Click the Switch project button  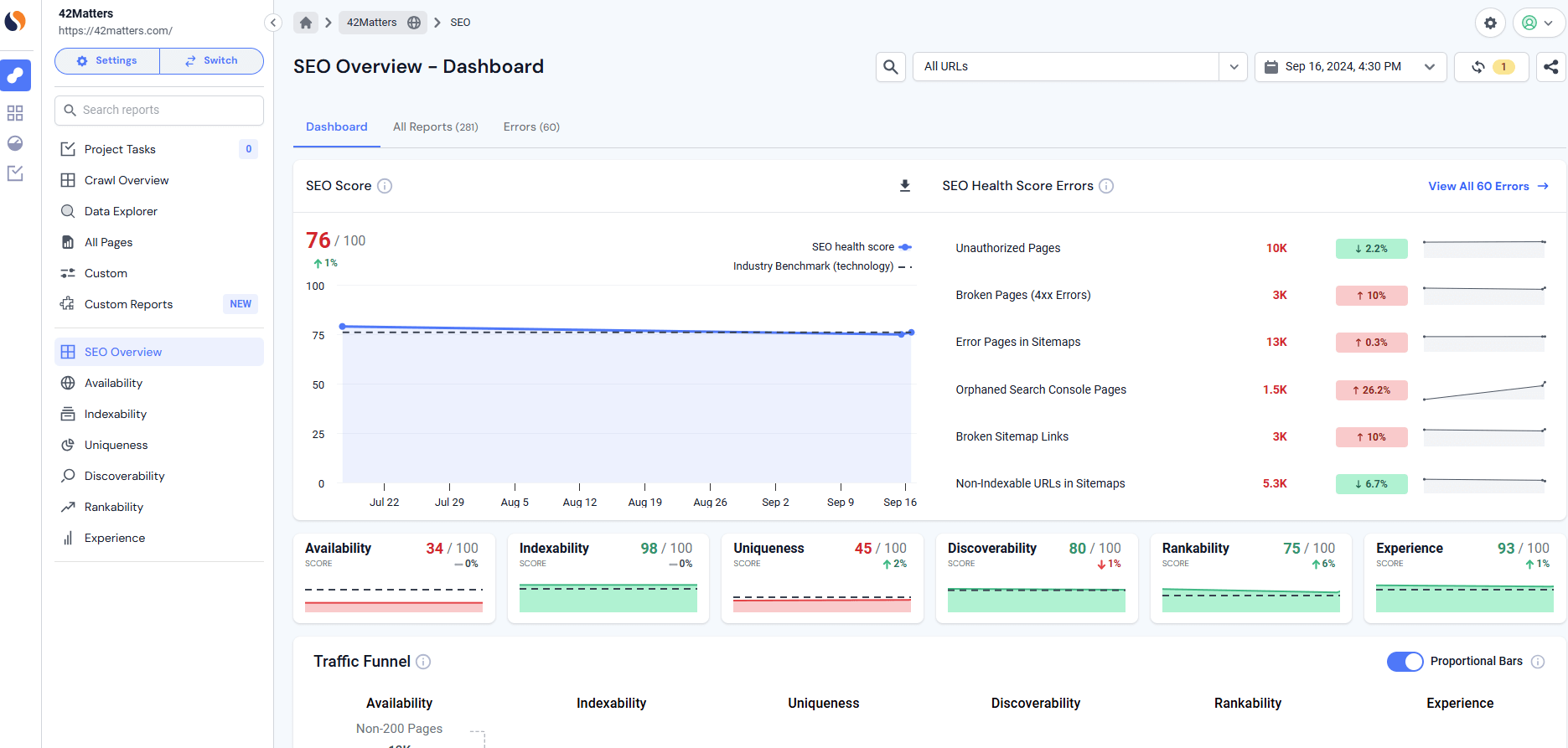(212, 61)
